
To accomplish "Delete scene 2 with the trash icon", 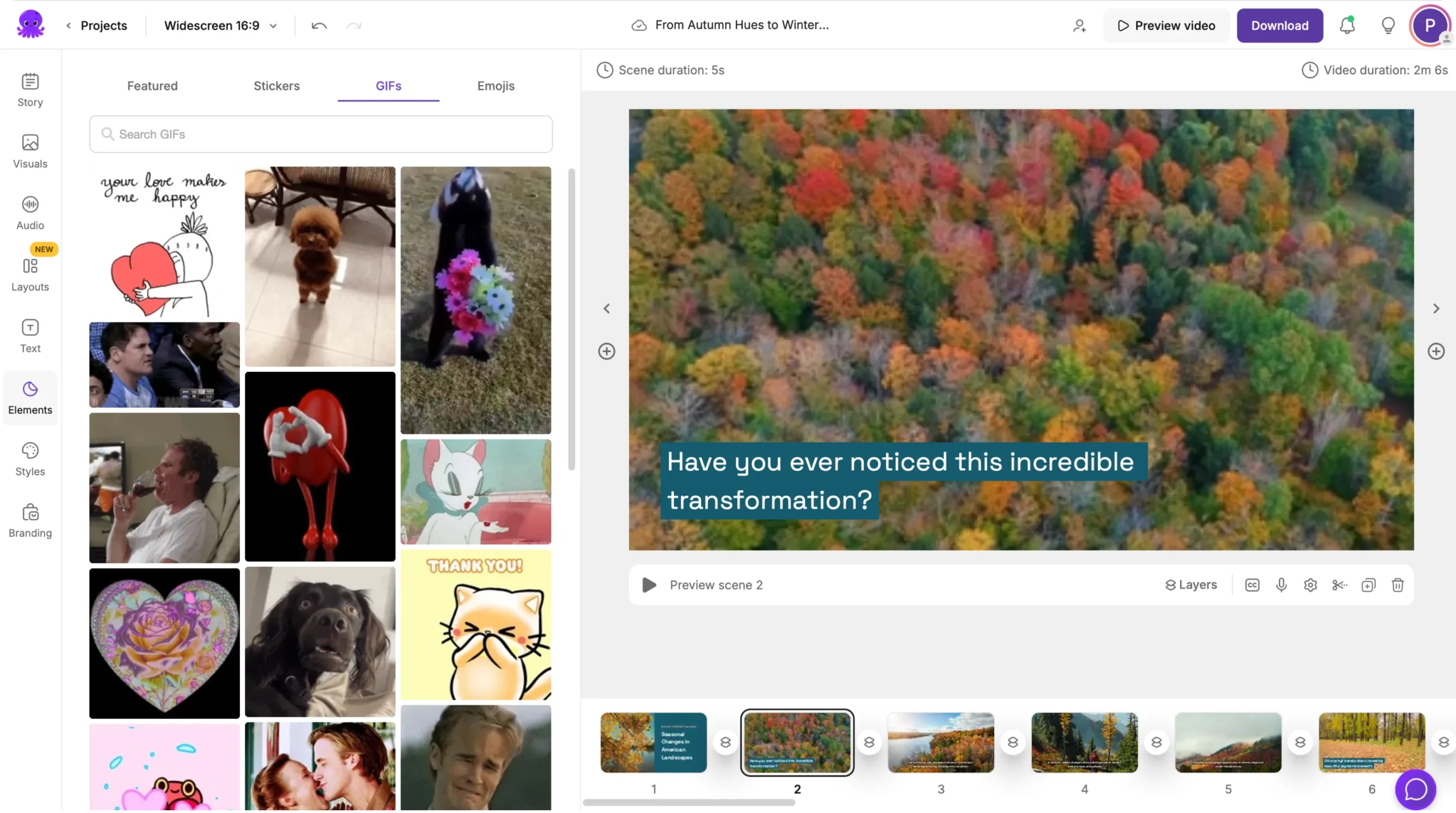I will click(x=1397, y=585).
